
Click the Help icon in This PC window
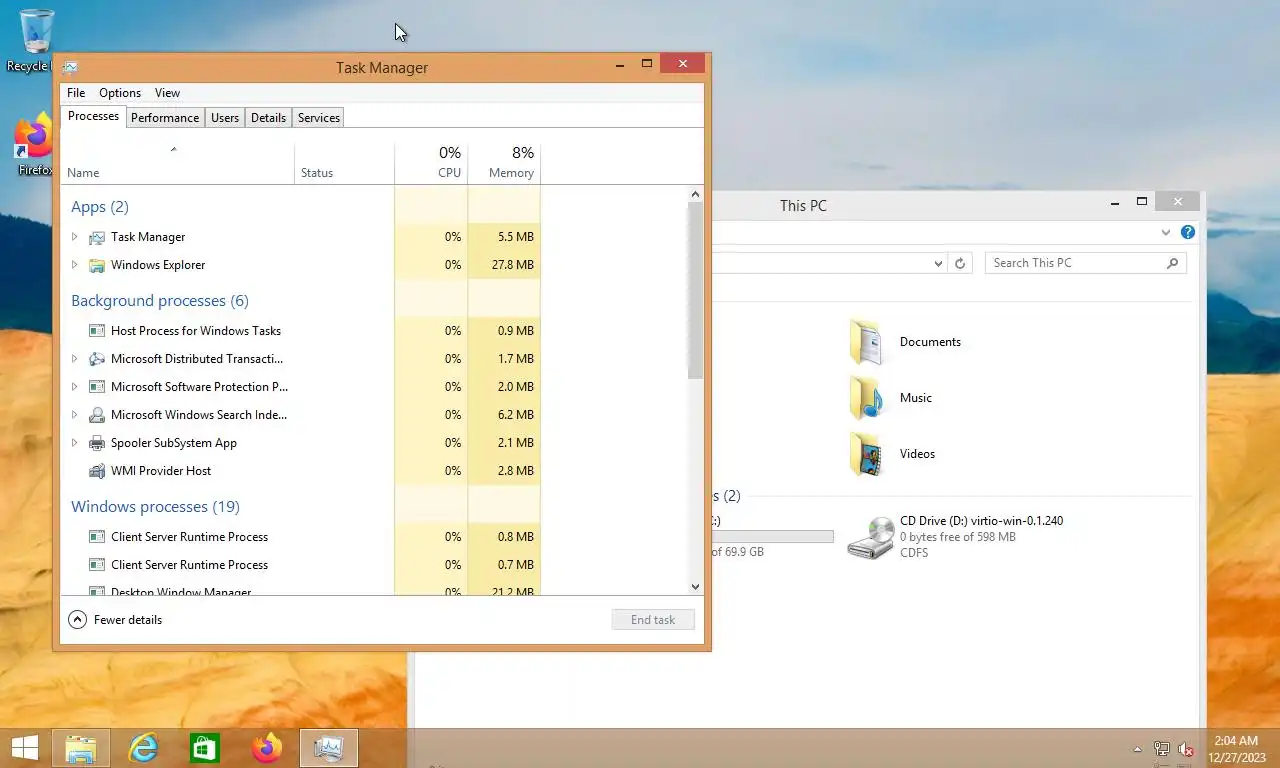coord(1188,232)
